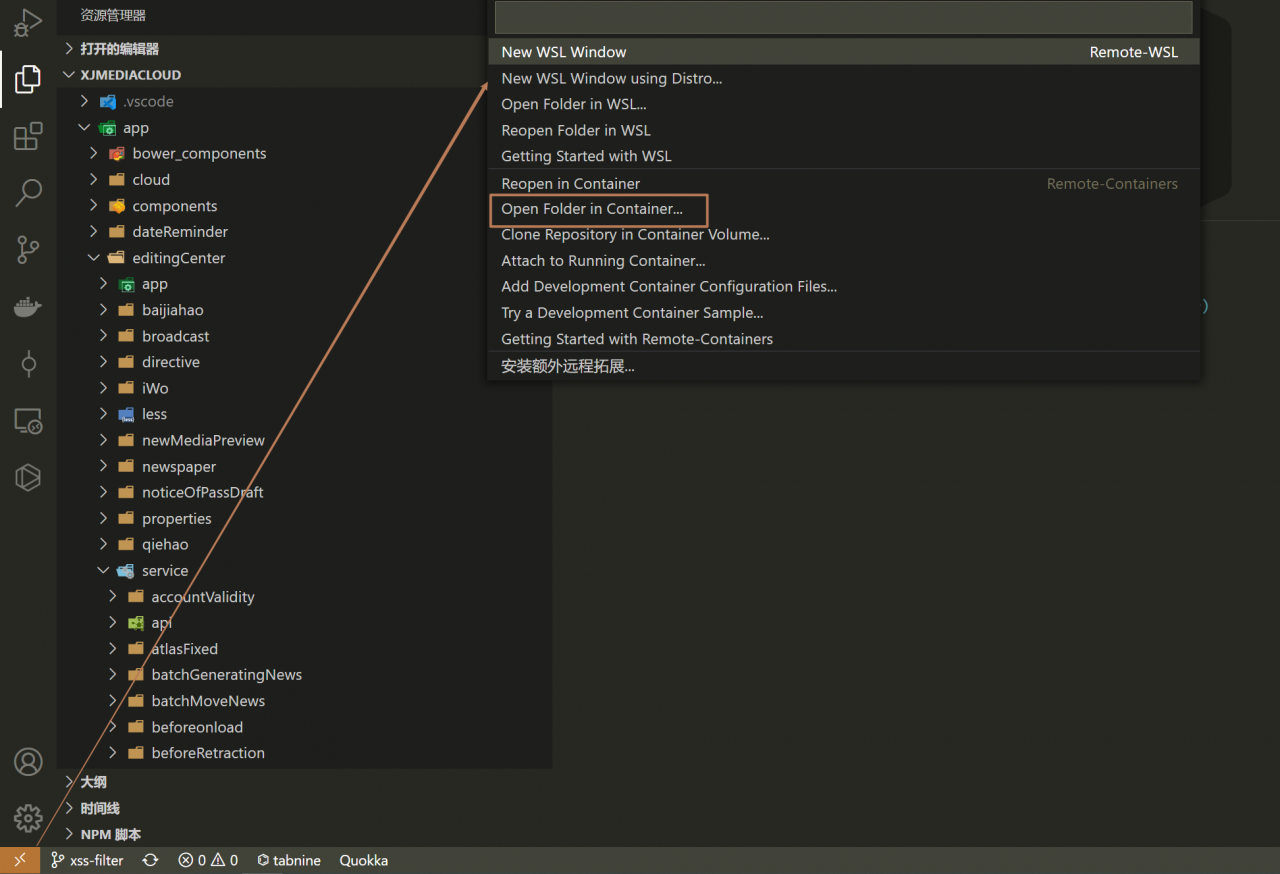Viewport: 1280px width, 874px height.
Task: Expand the atlasFixed folder
Action: tap(304, 649)
